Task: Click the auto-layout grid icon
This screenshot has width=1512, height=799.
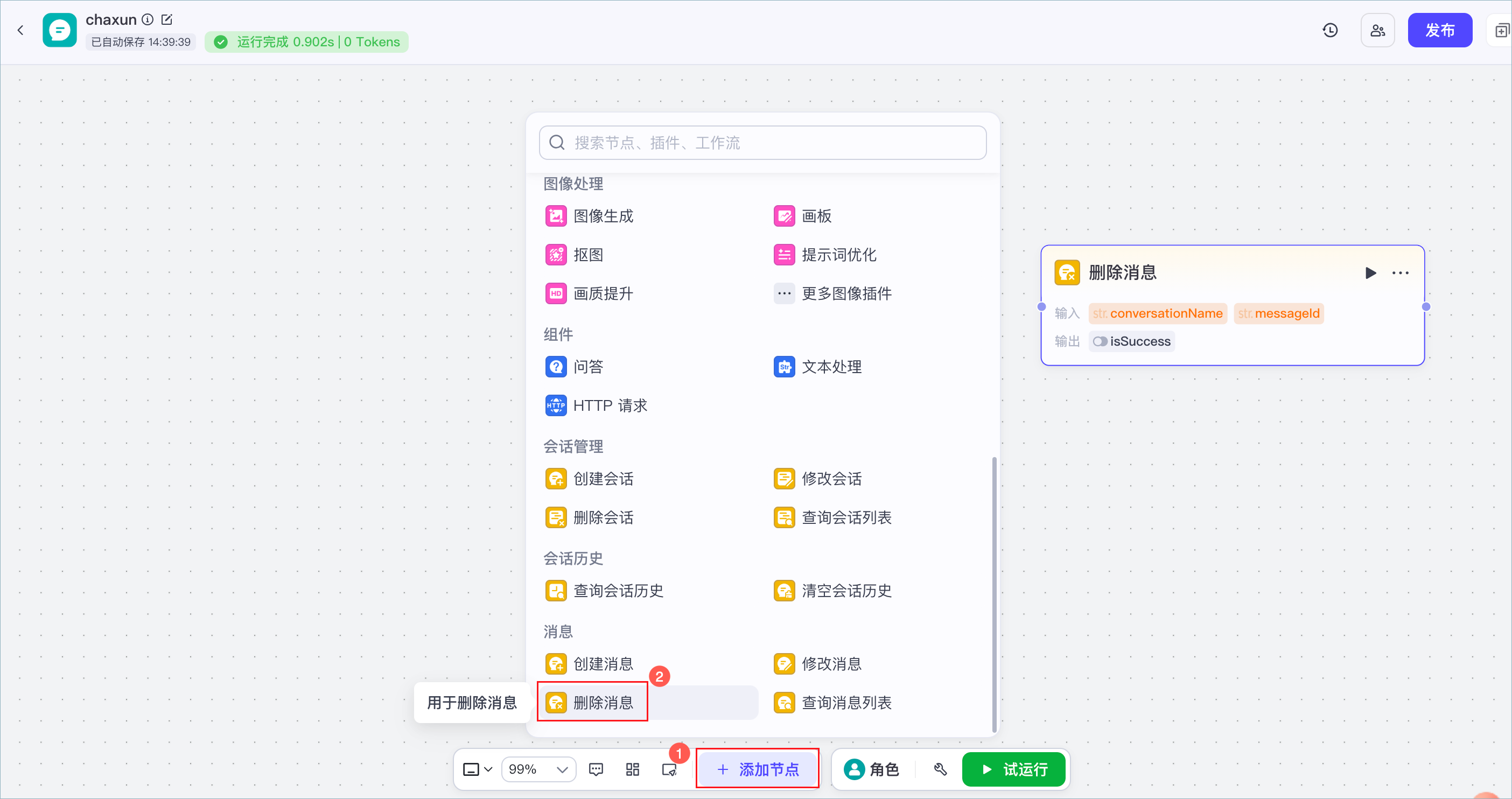Action: tap(633, 769)
